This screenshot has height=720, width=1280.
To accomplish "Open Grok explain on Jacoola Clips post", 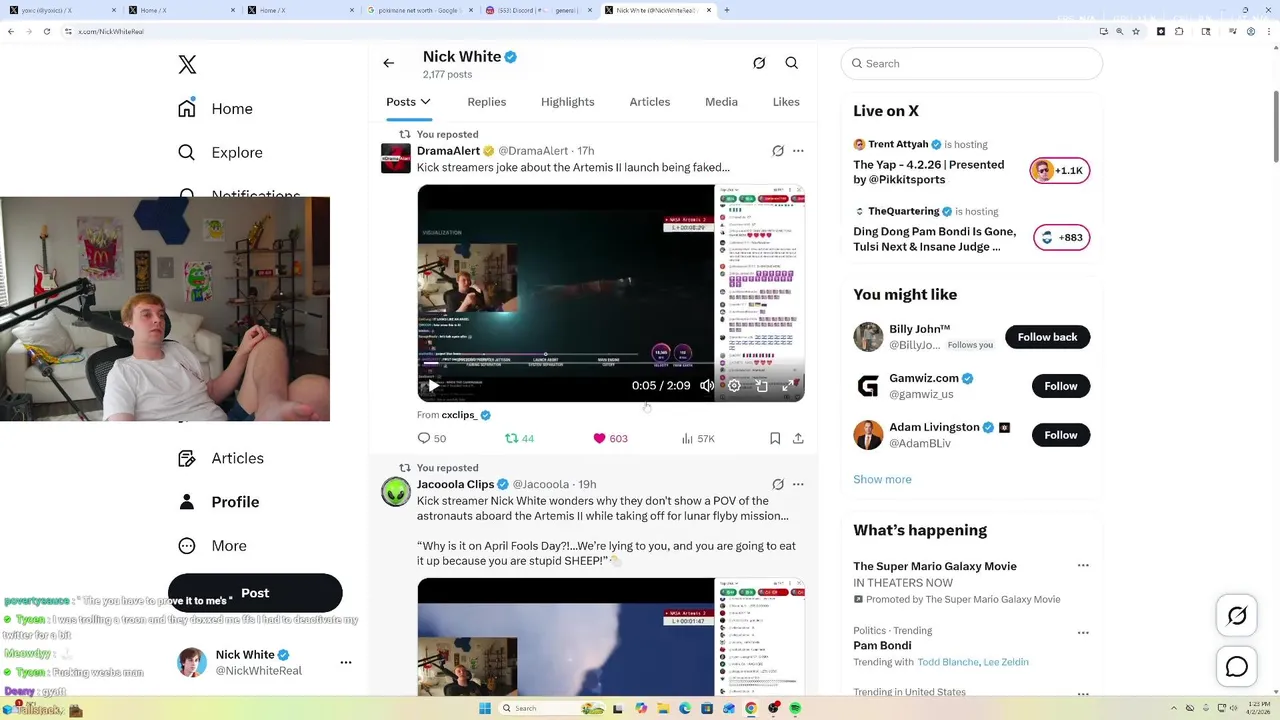I will tap(778, 484).
